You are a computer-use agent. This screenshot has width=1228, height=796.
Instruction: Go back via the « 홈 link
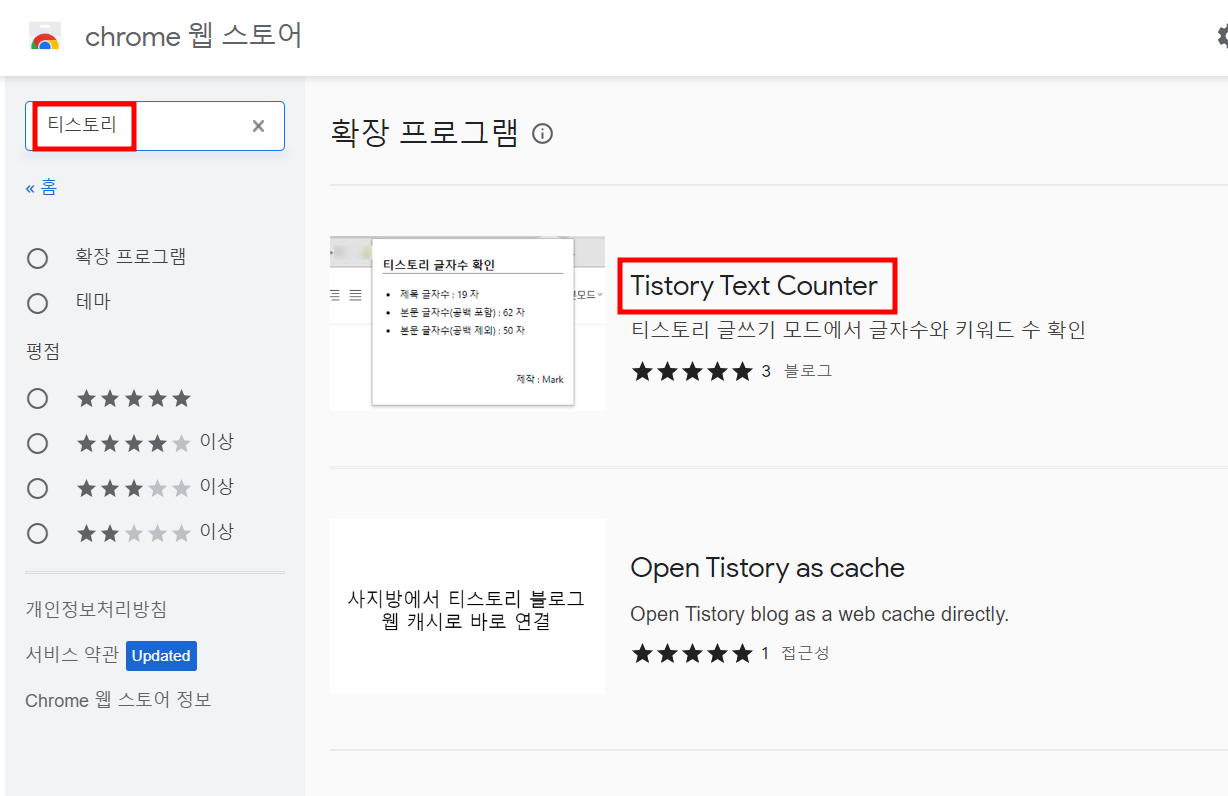click(41, 187)
